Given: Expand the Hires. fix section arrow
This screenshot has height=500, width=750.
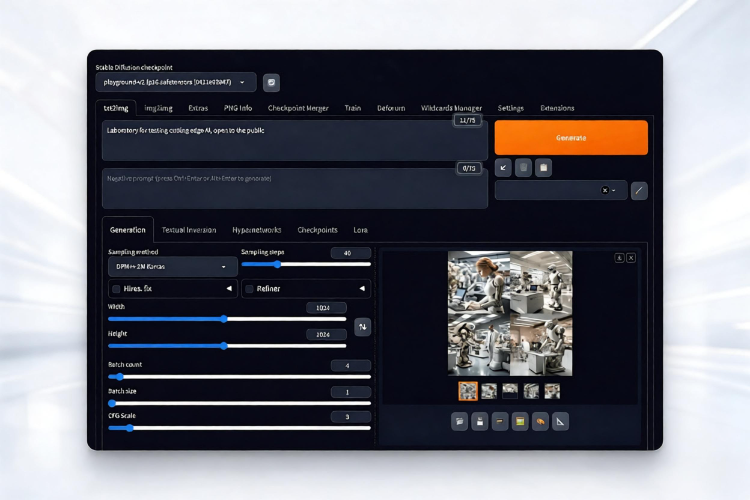Looking at the screenshot, I should click(229, 289).
